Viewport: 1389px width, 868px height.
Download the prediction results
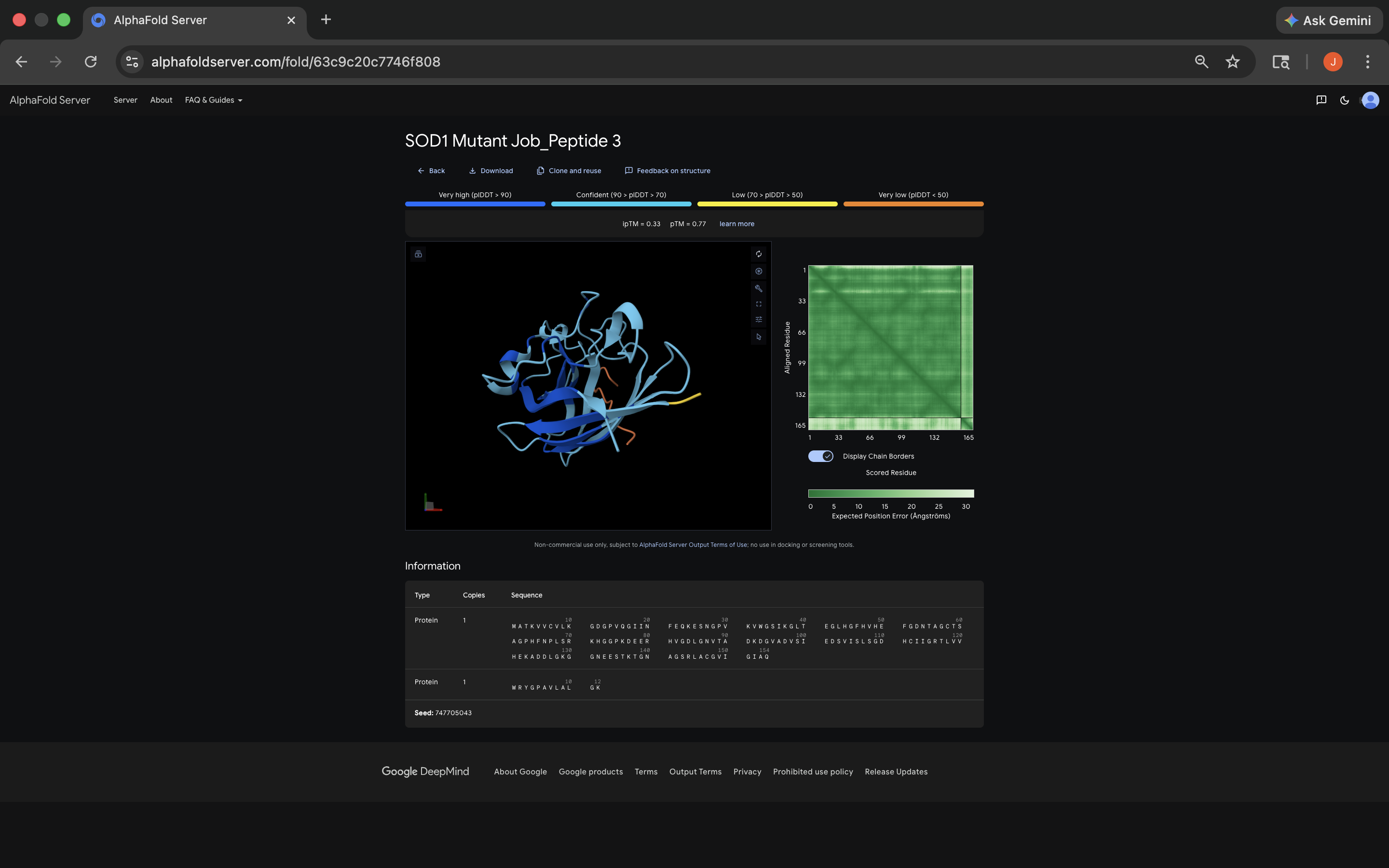click(491, 171)
